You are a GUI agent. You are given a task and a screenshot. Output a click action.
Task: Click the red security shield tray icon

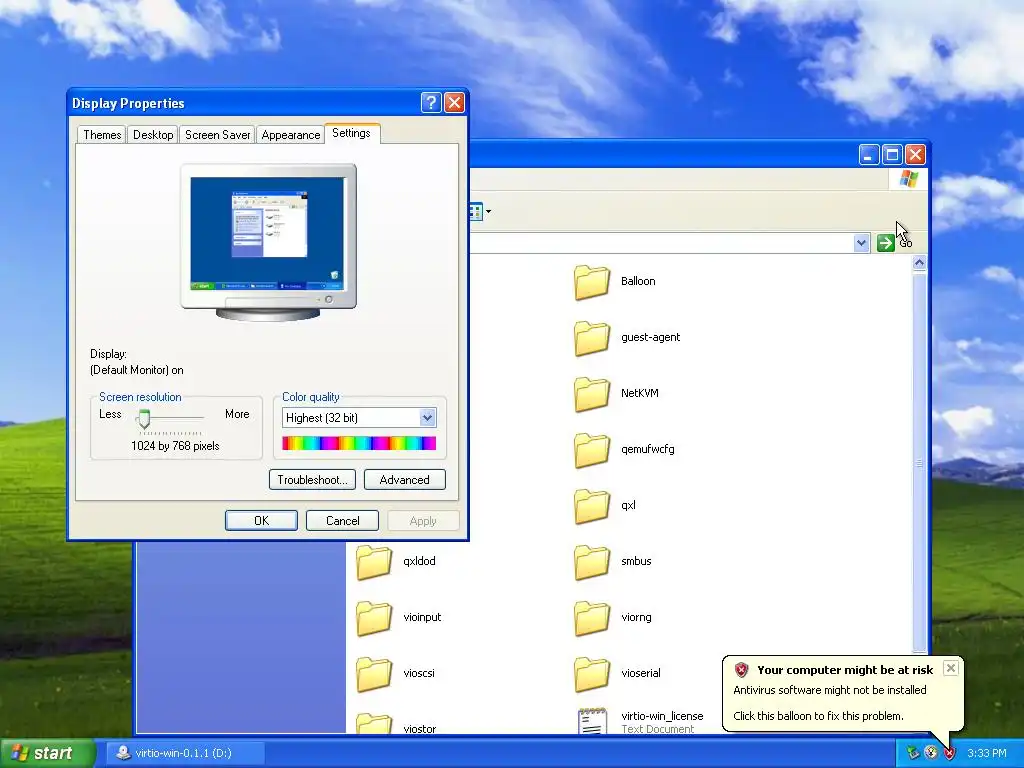(950, 753)
